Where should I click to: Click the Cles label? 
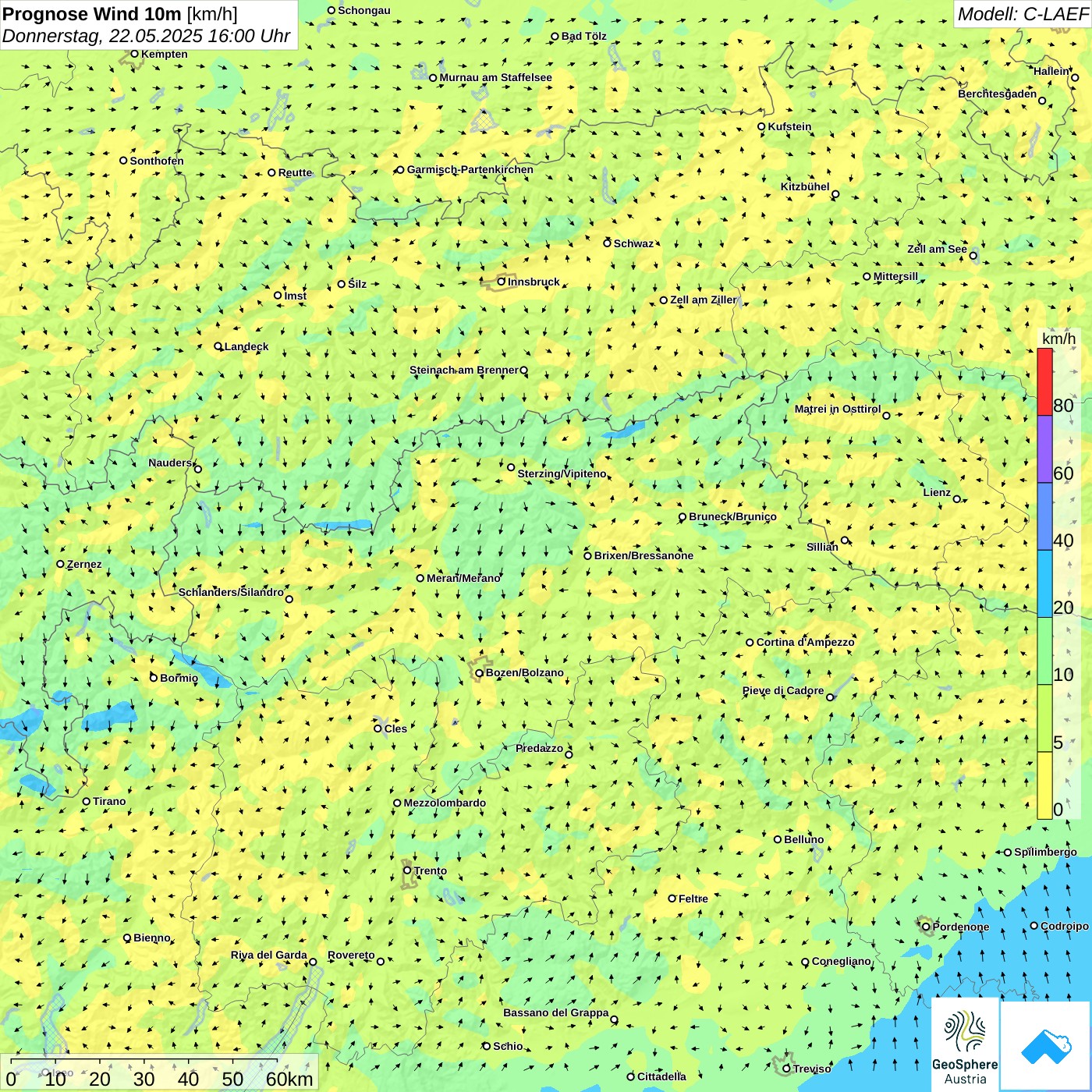pos(395,729)
